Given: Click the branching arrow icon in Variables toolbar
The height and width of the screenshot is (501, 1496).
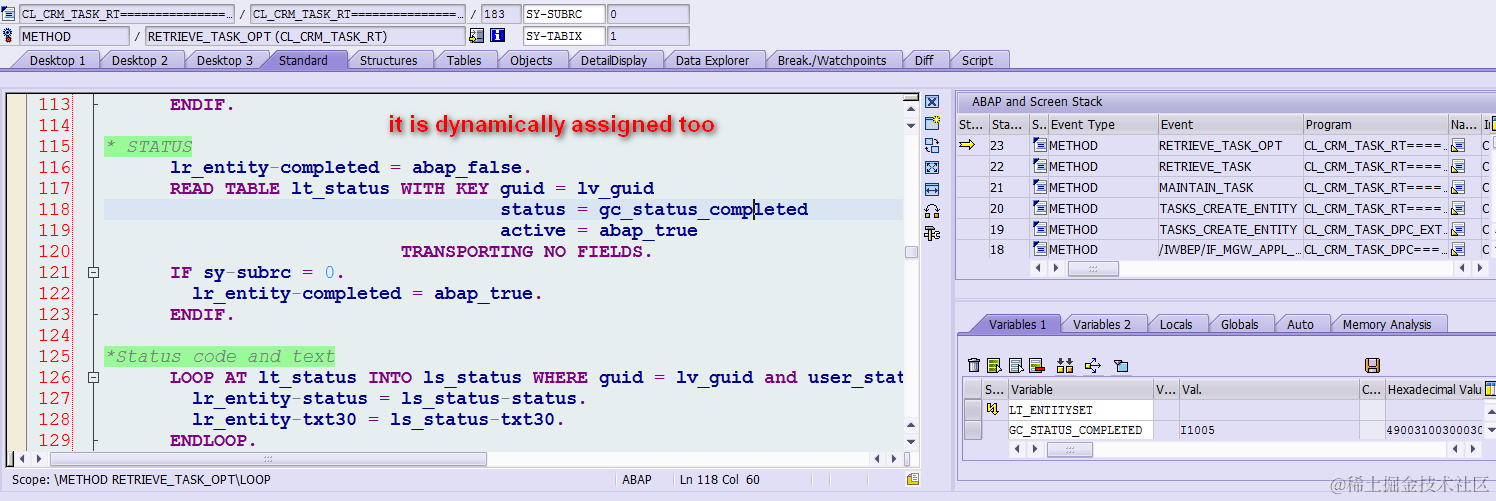Looking at the screenshot, I should coord(1092,366).
